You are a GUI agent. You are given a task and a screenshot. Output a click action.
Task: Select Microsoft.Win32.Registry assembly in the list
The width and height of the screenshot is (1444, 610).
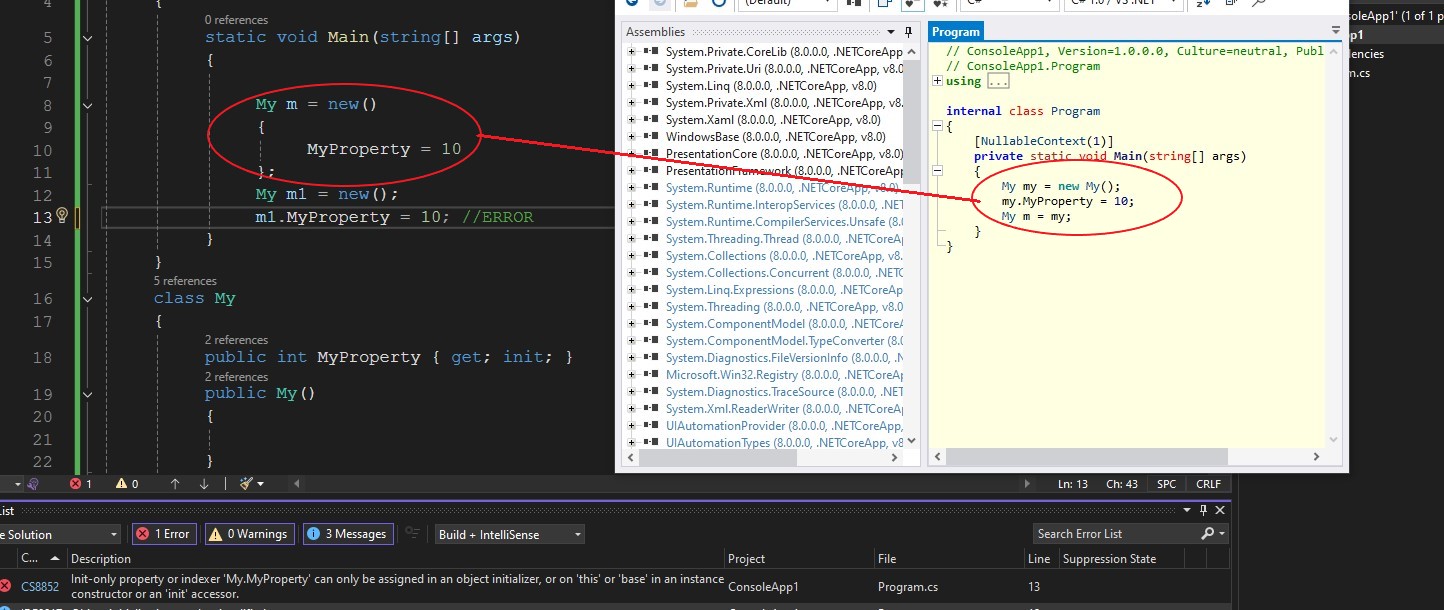point(784,374)
